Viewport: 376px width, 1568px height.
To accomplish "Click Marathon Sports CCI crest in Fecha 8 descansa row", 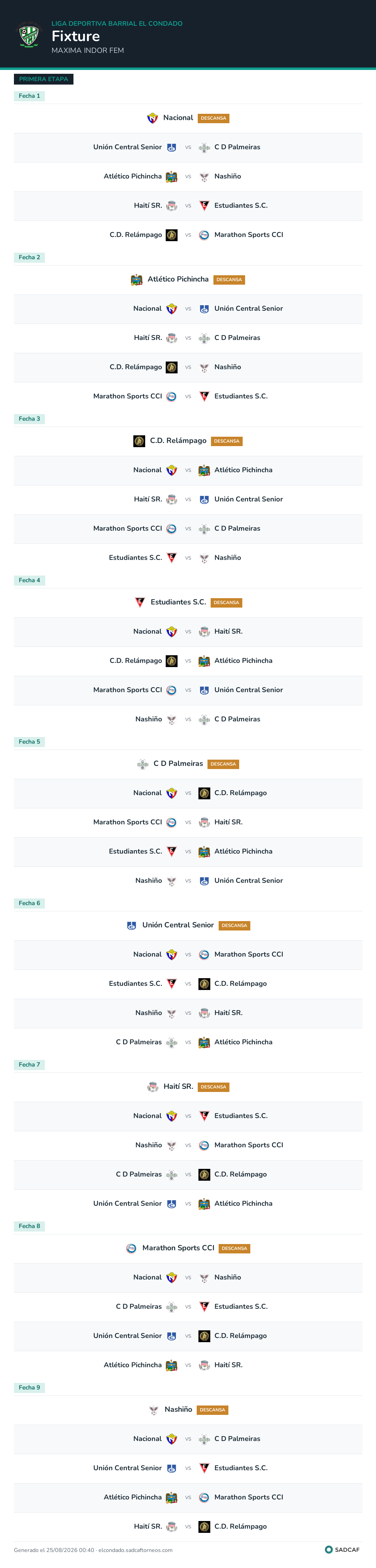I will point(132,1248).
